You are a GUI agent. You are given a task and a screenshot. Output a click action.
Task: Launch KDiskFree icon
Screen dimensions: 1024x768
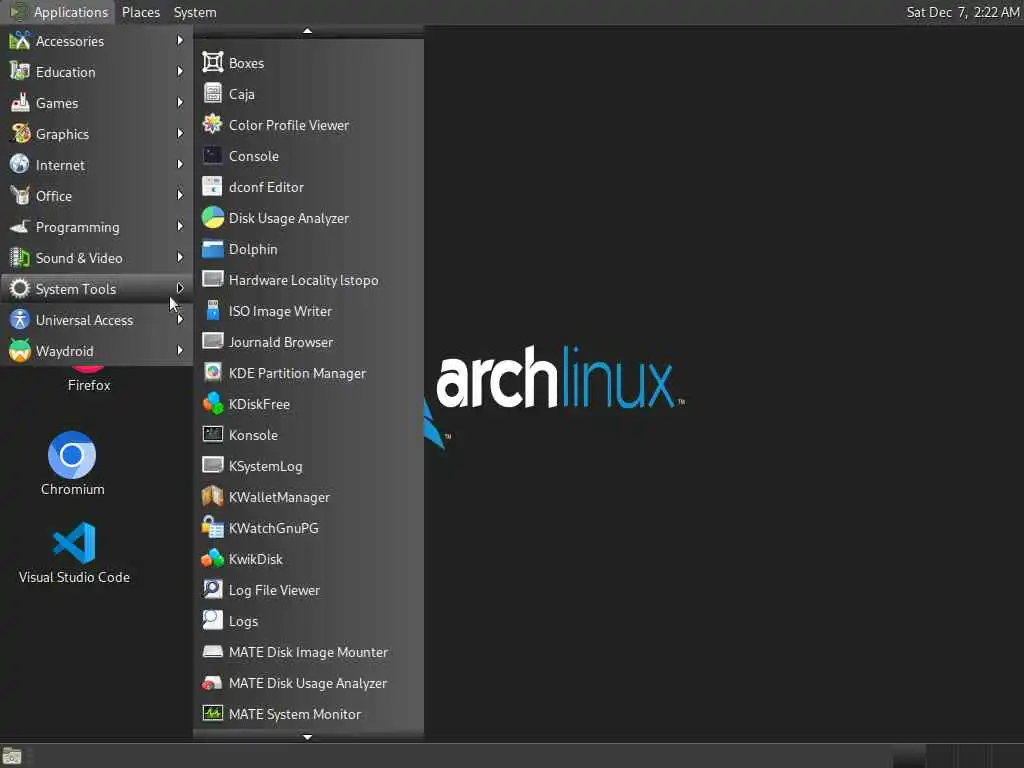[x=213, y=404]
